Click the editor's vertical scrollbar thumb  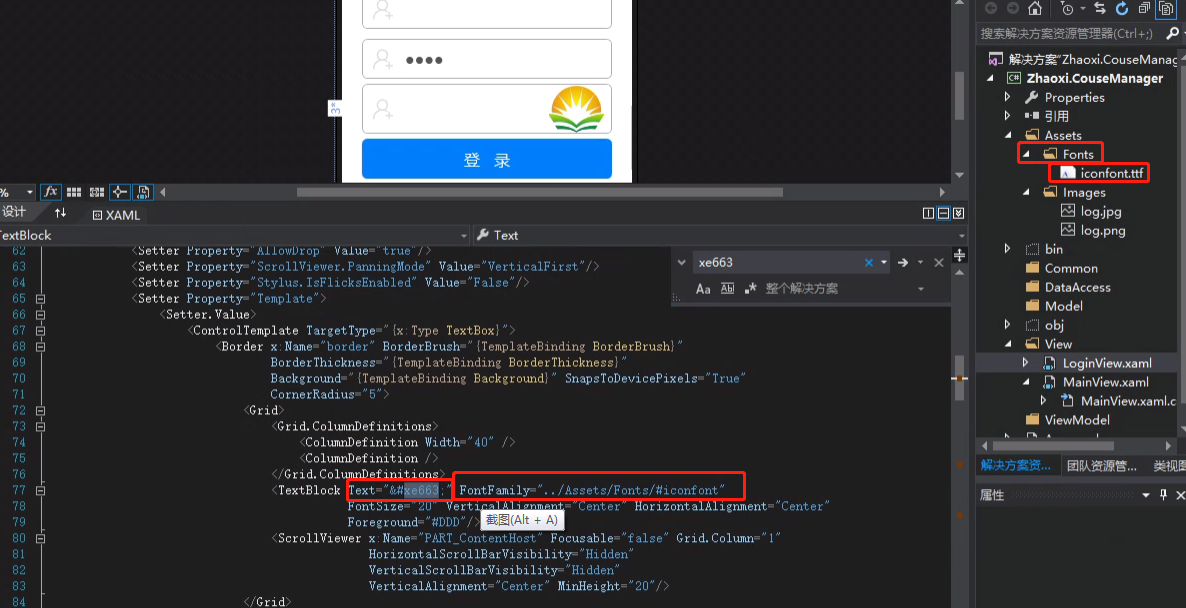coord(960,380)
